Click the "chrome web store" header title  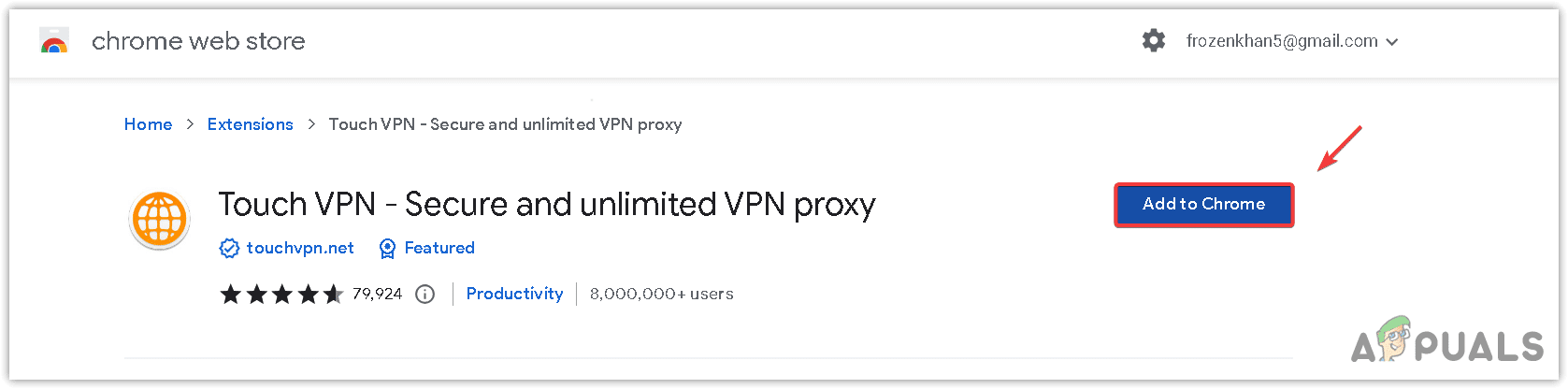[x=198, y=41]
